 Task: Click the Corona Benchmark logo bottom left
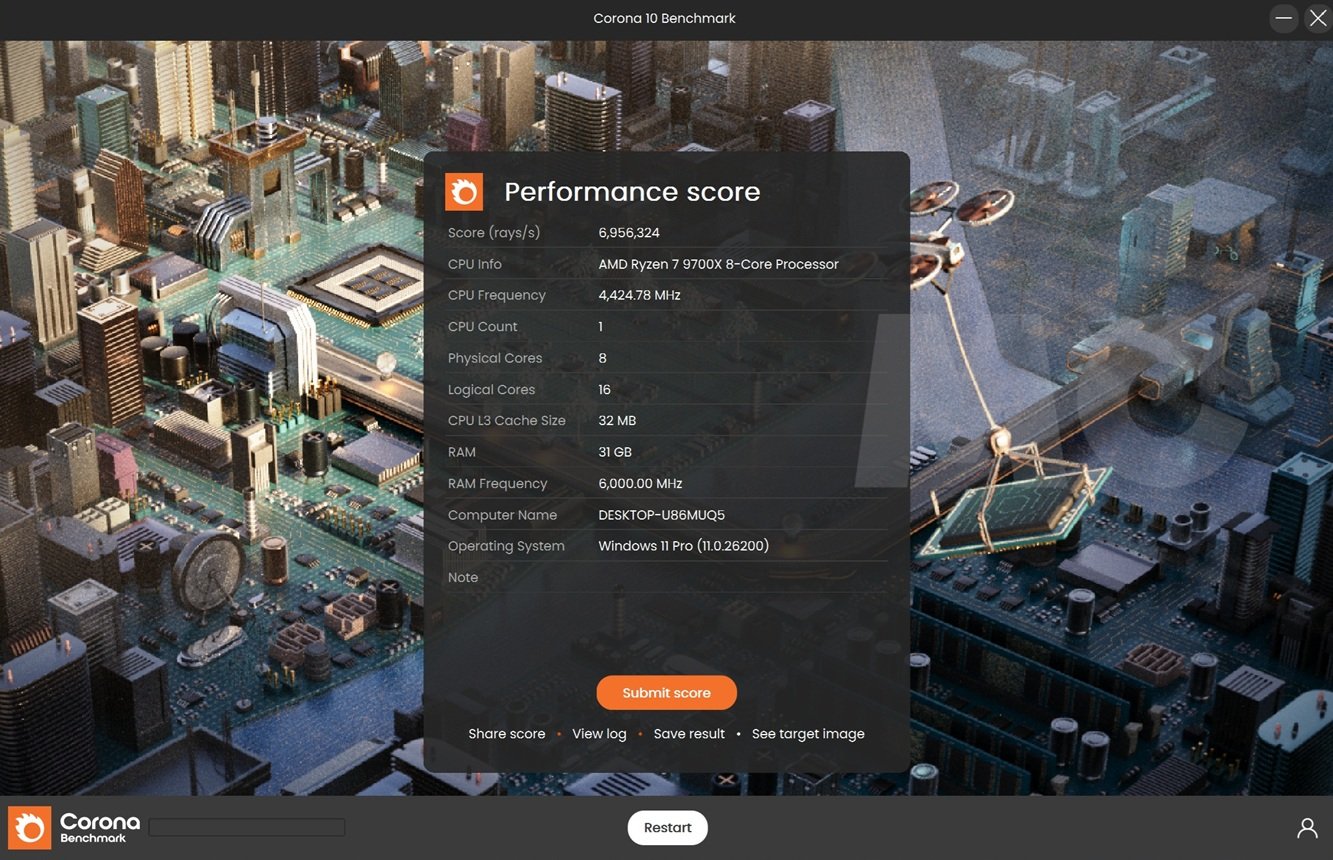(x=75, y=827)
